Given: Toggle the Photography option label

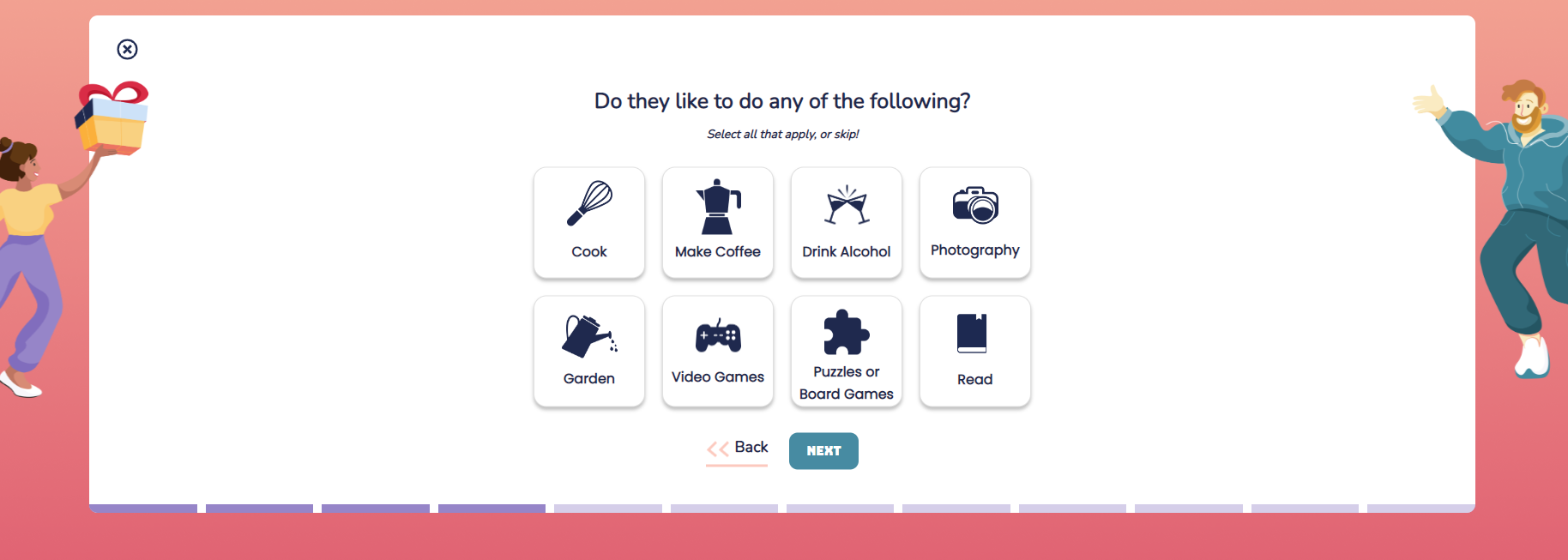Looking at the screenshot, I should [x=975, y=250].
